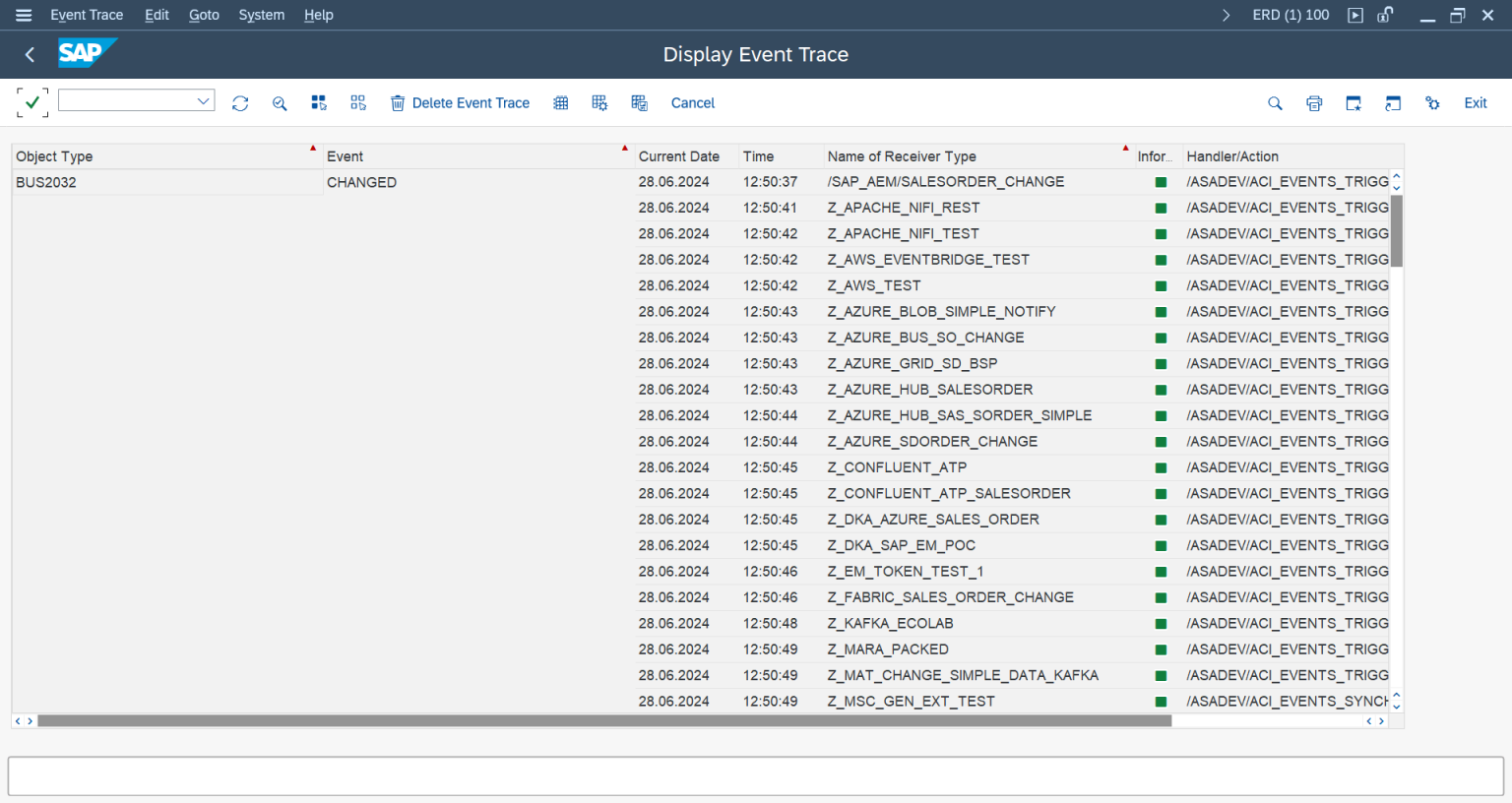1512x803 pixels.
Task: Click the Deselect All icon
Action: [x=358, y=103]
